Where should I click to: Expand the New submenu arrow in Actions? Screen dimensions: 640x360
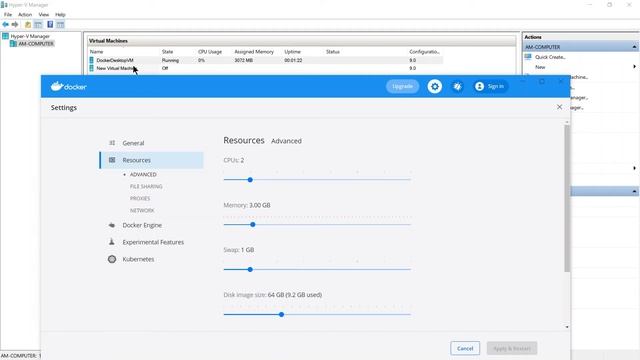pos(634,67)
